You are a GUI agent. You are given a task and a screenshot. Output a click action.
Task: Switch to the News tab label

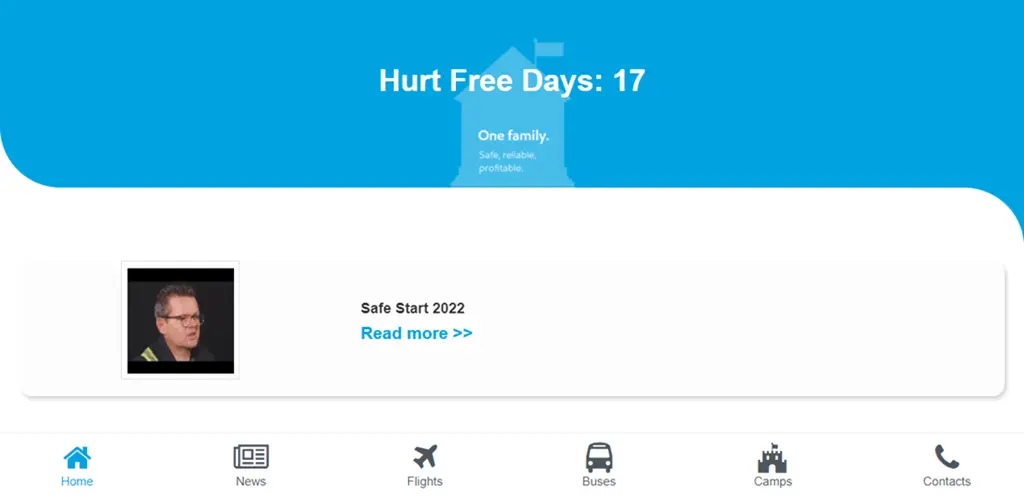tap(251, 482)
